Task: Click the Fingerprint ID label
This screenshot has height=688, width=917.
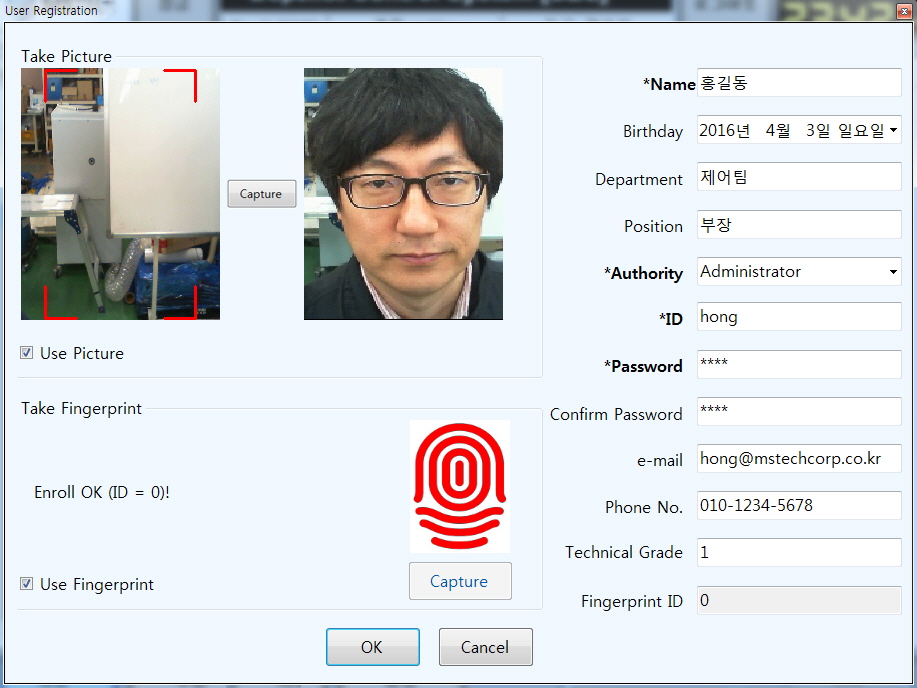Action: coord(632,601)
